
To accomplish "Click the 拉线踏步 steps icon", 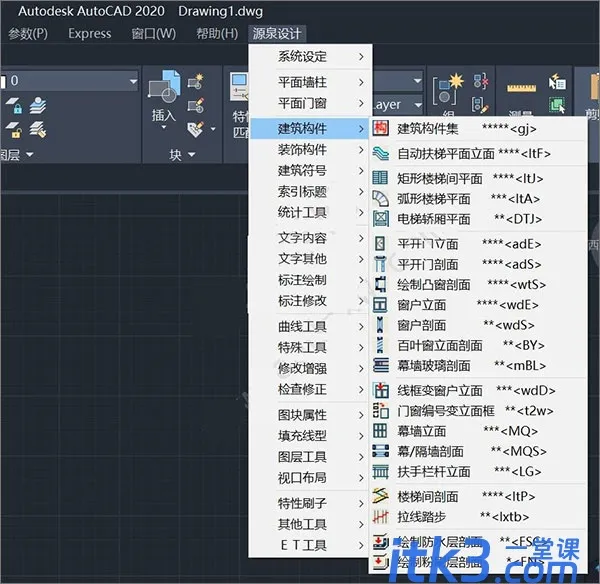I will [380, 517].
